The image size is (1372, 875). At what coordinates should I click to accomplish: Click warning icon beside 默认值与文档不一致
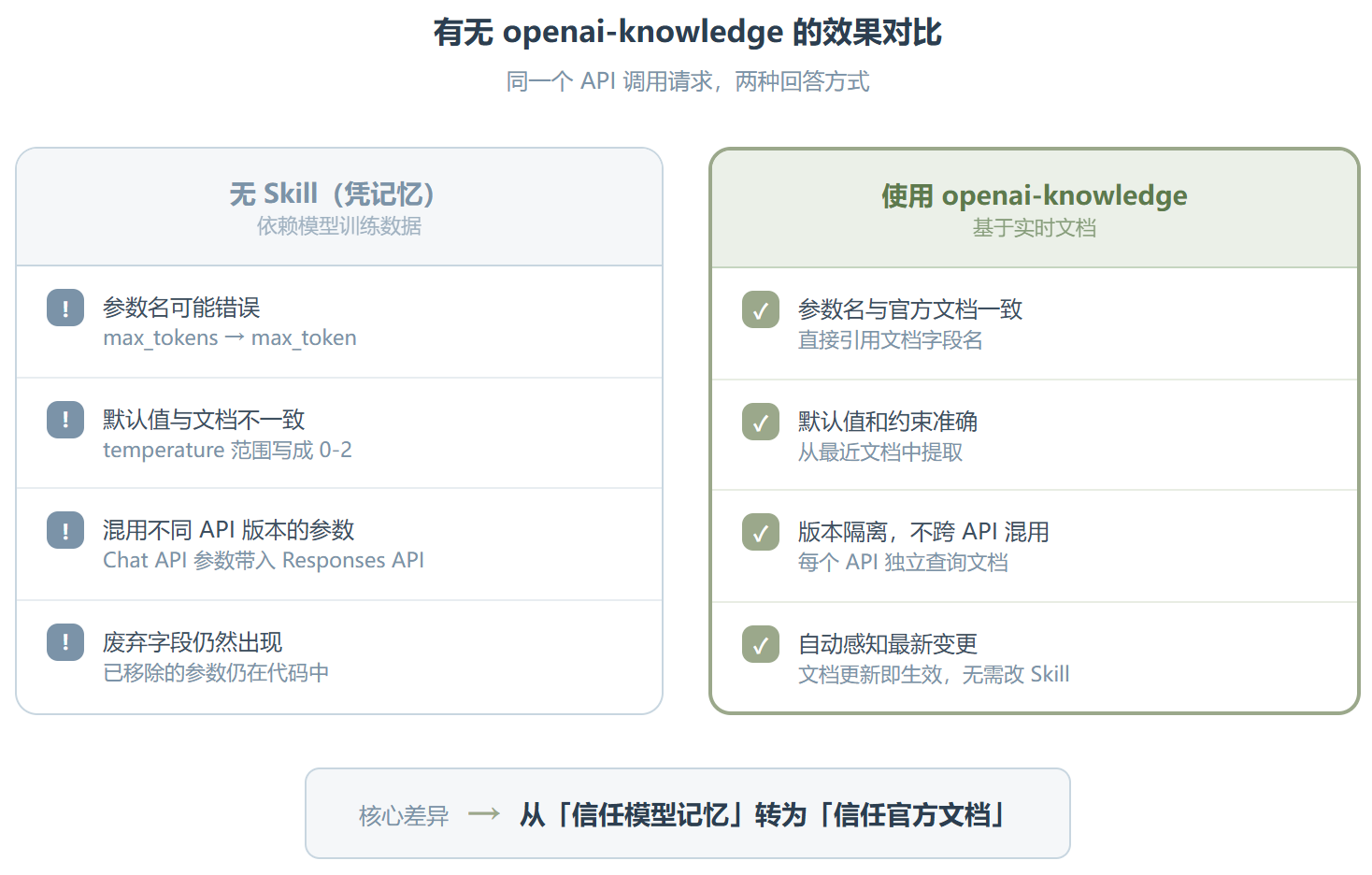tap(65, 420)
